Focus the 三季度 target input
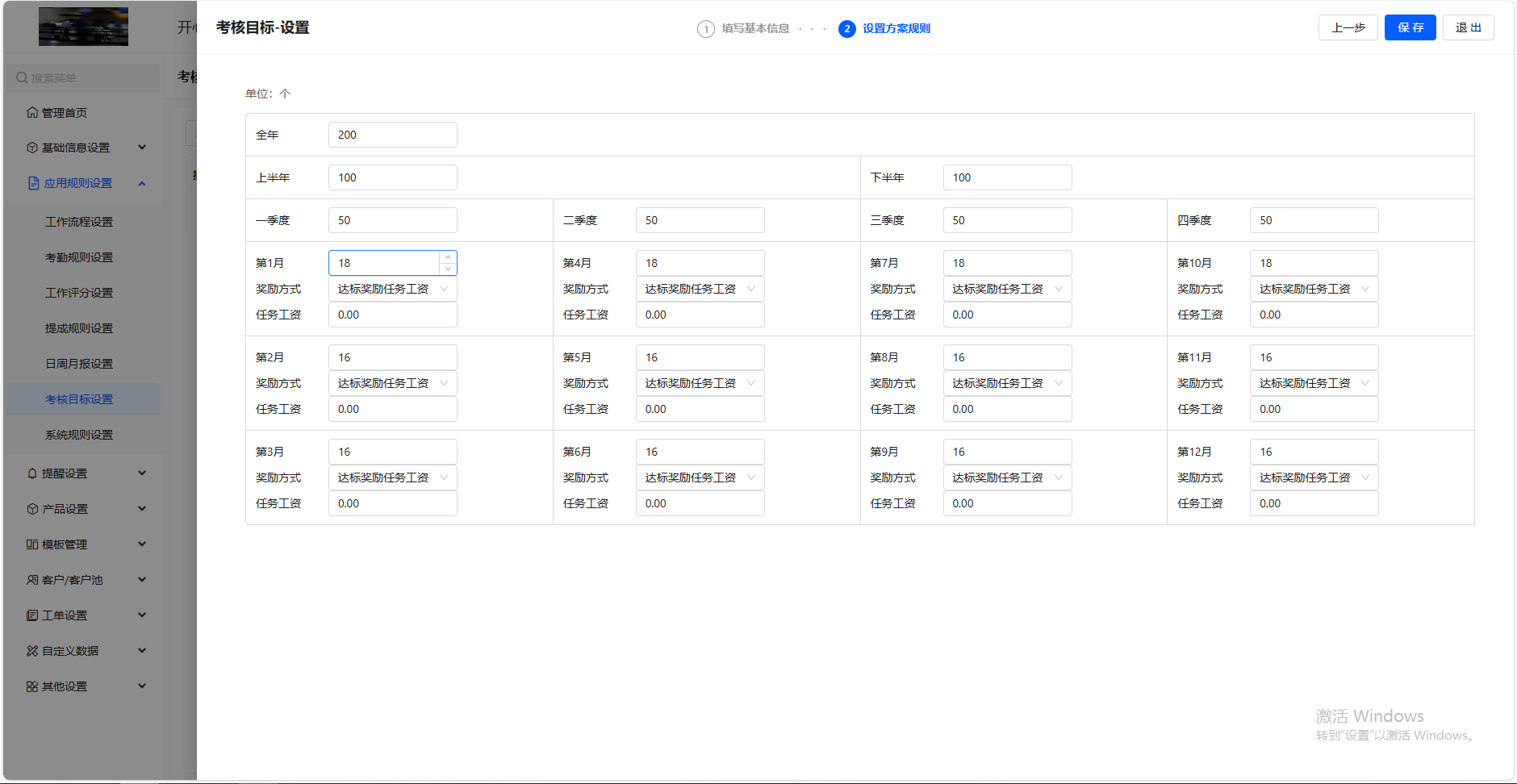 [x=1007, y=220]
